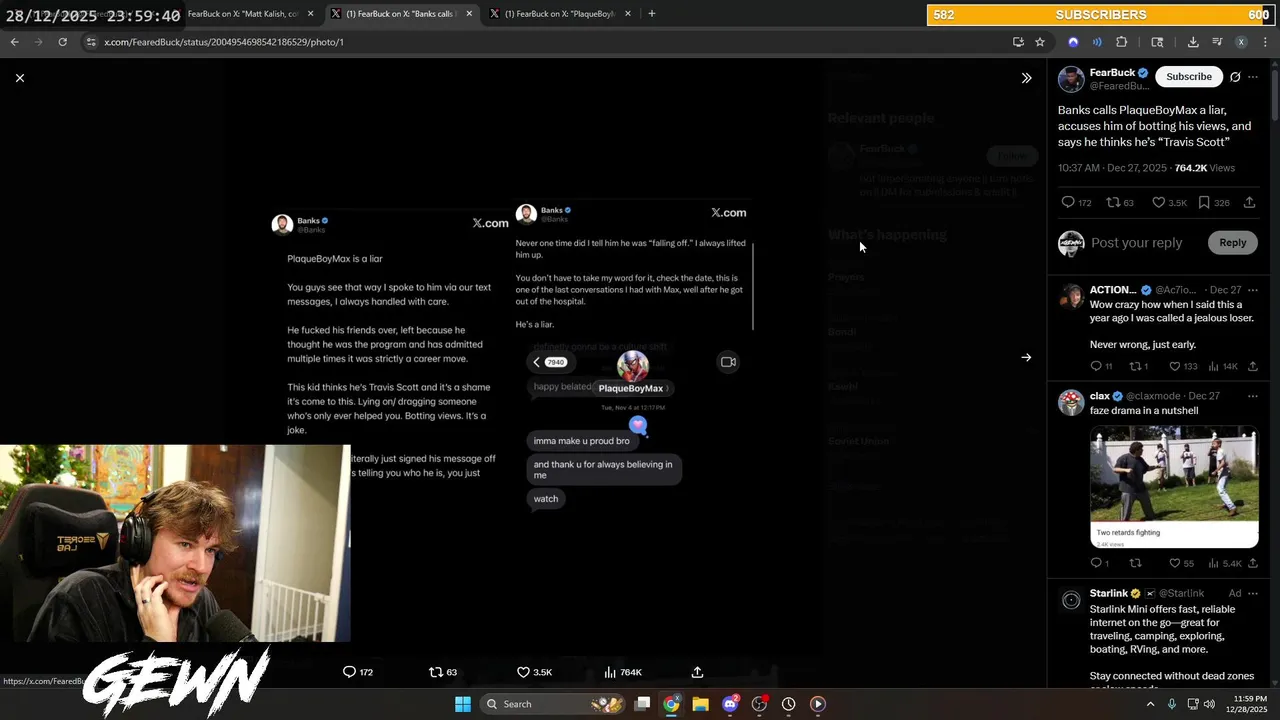Open FearBuck profile name in sidebar

click(1112, 72)
